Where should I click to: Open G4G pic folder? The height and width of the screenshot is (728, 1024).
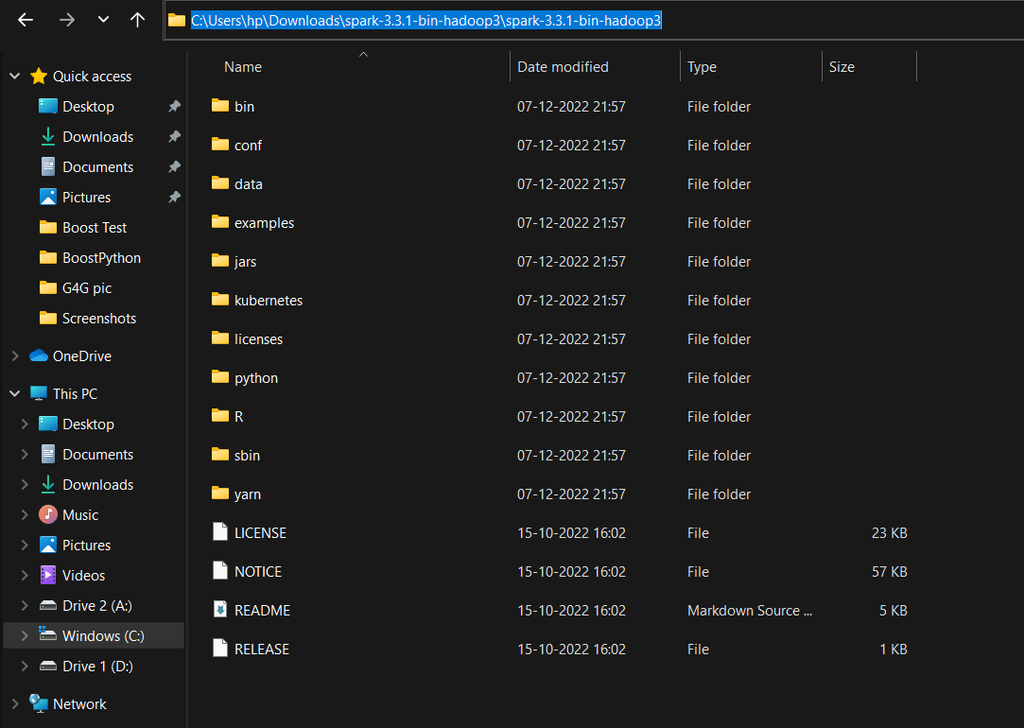pyautogui.click(x=87, y=288)
